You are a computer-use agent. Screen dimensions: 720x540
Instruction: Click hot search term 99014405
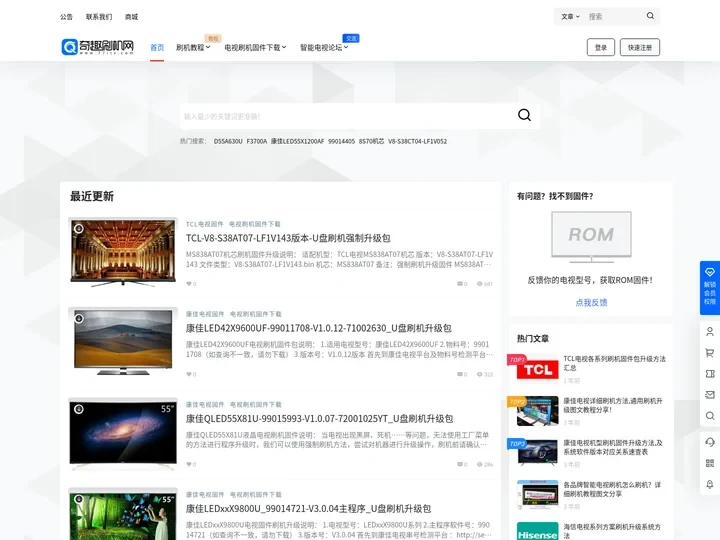(x=341, y=141)
